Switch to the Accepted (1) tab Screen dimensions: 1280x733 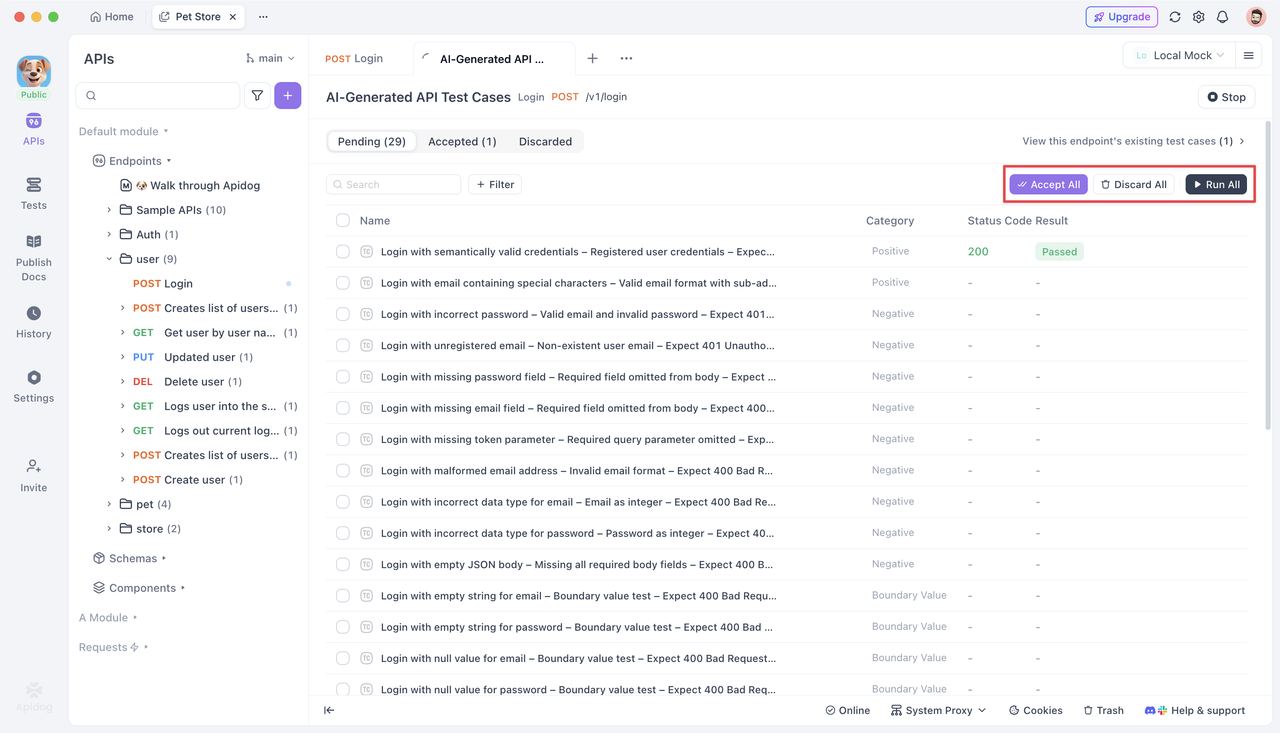pos(461,141)
